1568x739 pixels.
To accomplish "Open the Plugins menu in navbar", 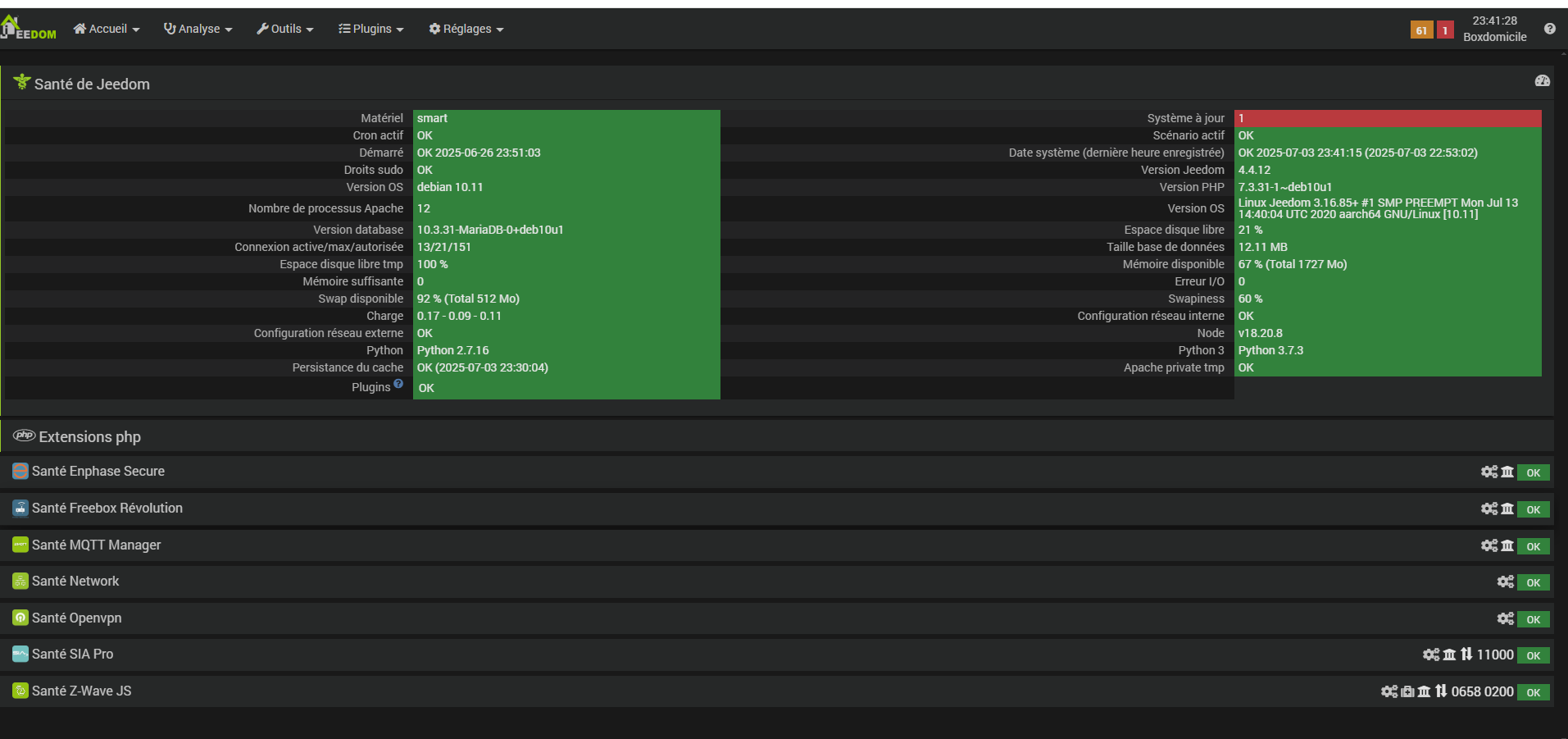I will pyautogui.click(x=371, y=29).
